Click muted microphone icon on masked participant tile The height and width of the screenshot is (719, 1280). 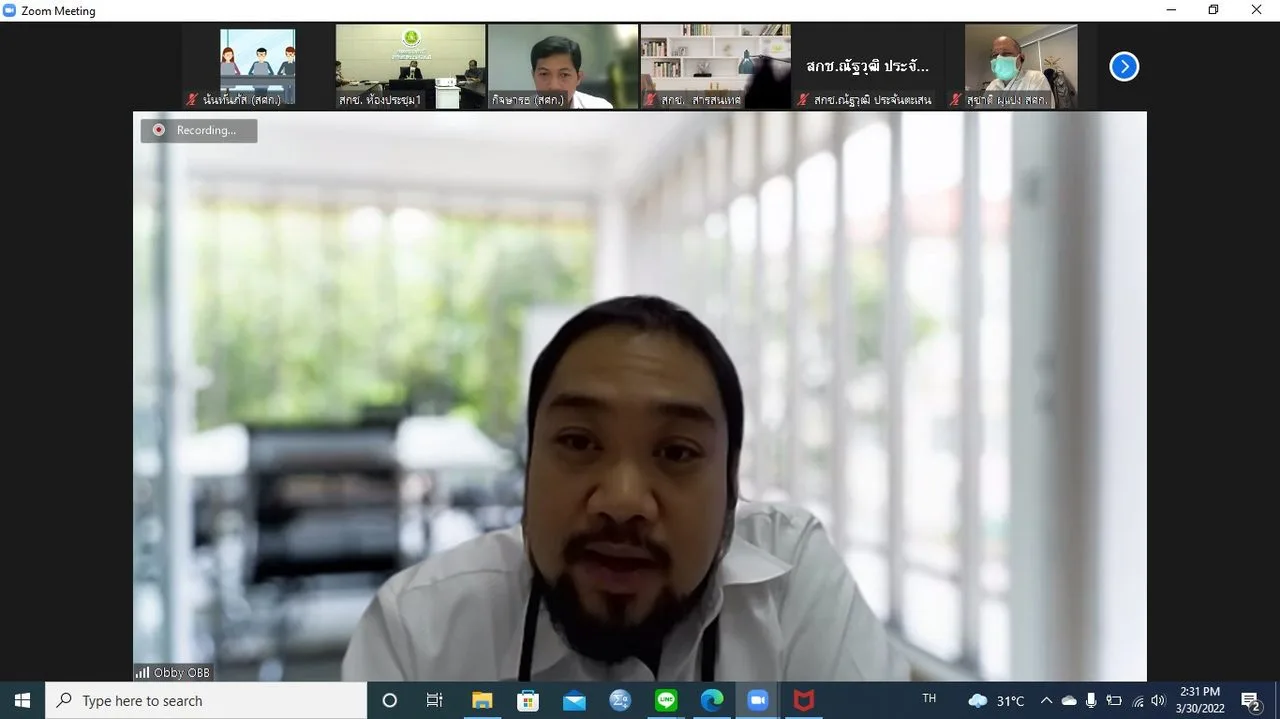955,100
